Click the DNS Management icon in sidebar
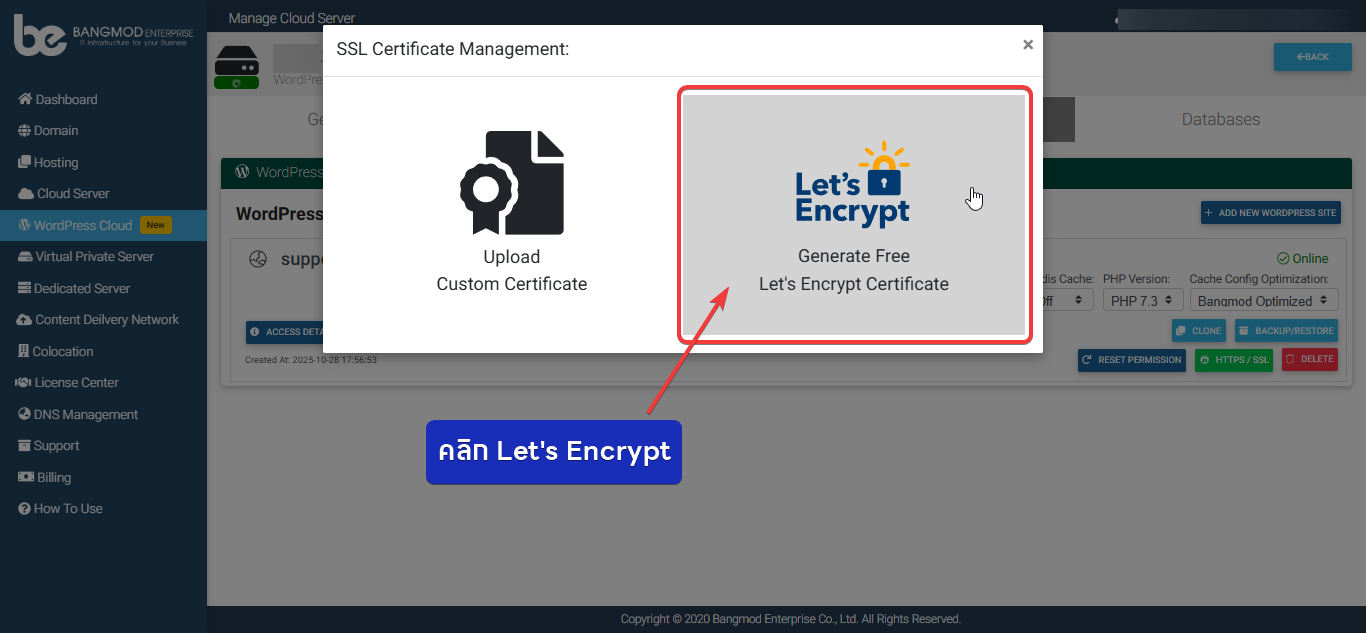The image size is (1366, 633). pyautogui.click(x=25, y=414)
